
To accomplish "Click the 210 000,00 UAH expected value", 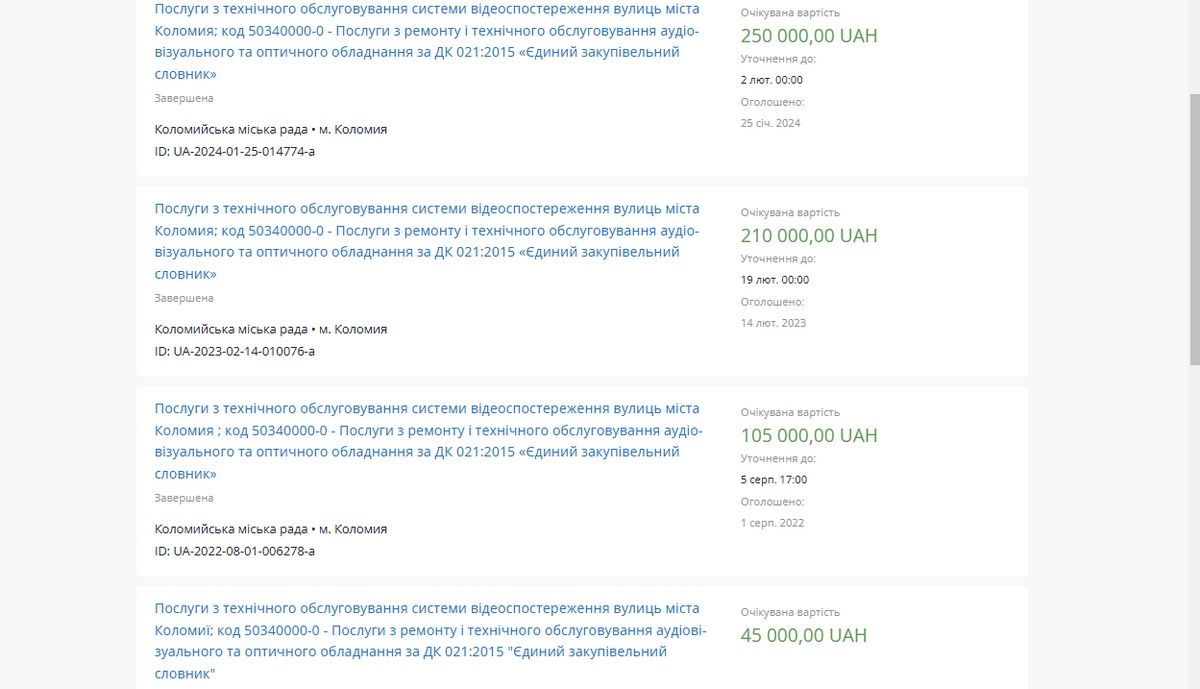I will (809, 236).
